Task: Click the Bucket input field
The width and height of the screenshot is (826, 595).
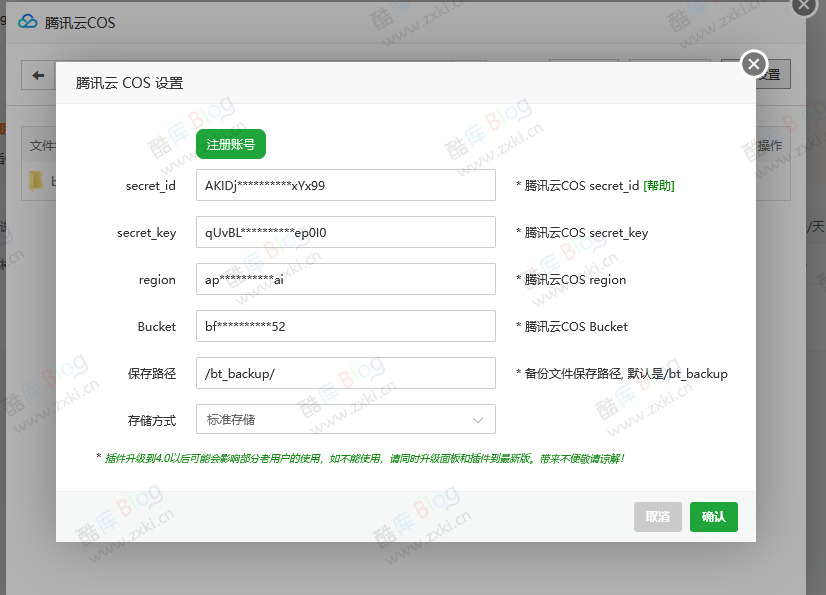Action: tap(345, 326)
